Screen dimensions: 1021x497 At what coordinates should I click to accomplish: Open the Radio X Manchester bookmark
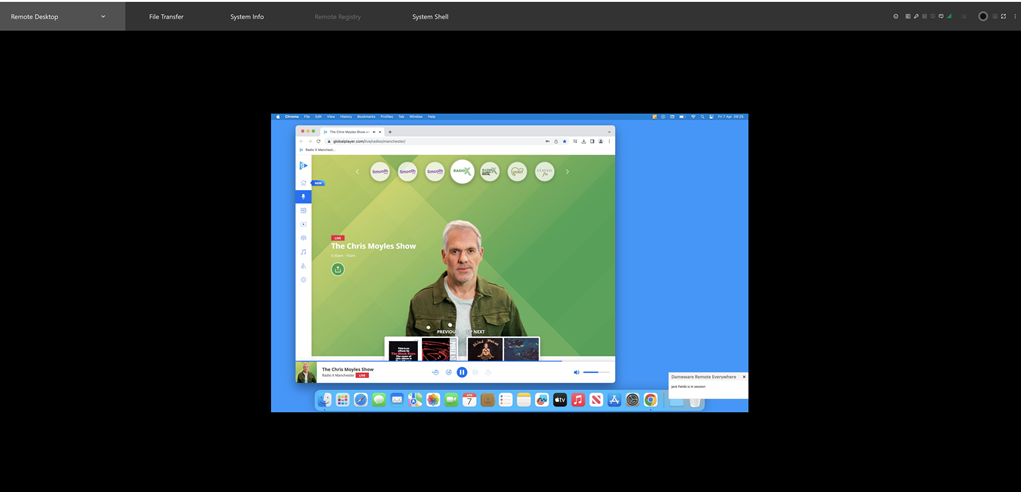[317, 150]
